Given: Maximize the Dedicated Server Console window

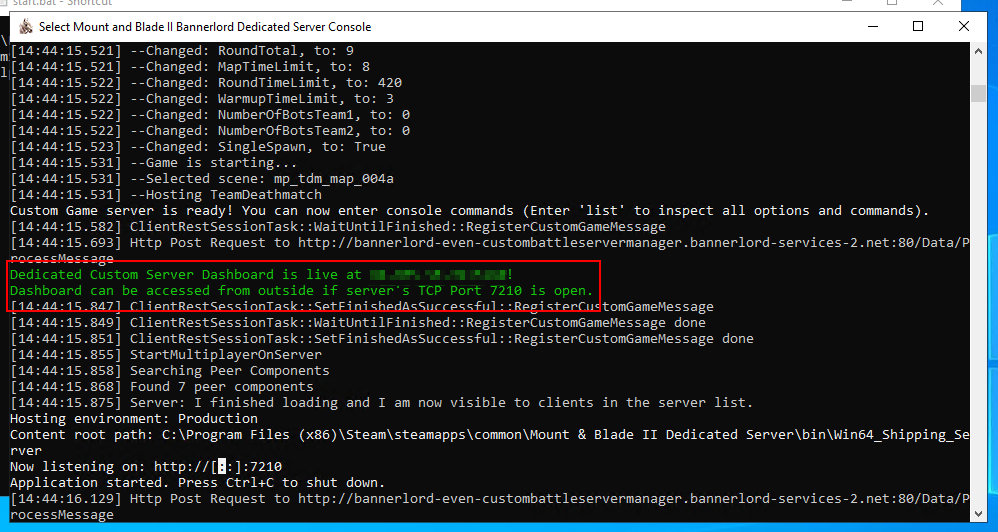Looking at the screenshot, I should coord(917,26).
